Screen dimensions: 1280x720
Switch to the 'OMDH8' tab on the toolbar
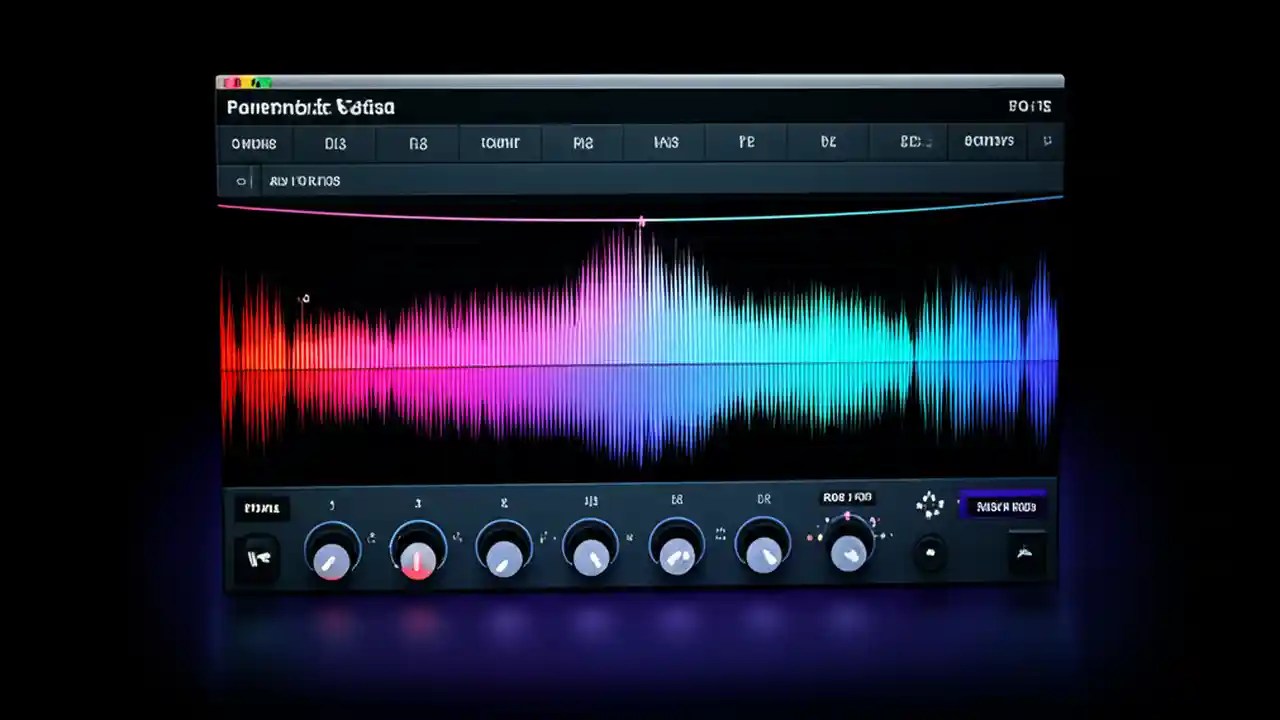pos(253,143)
